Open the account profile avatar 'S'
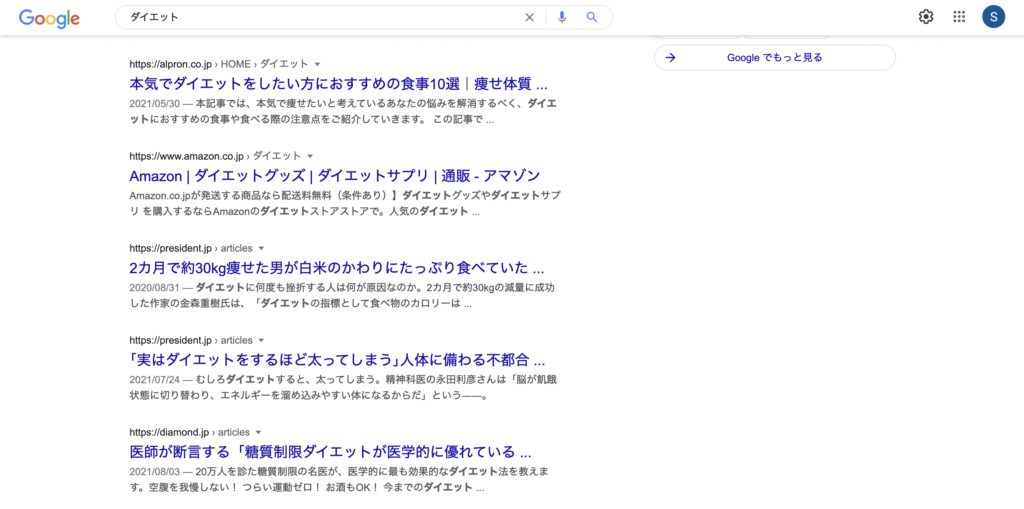The height and width of the screenshot is (509, 1024). tap(993, 17)
